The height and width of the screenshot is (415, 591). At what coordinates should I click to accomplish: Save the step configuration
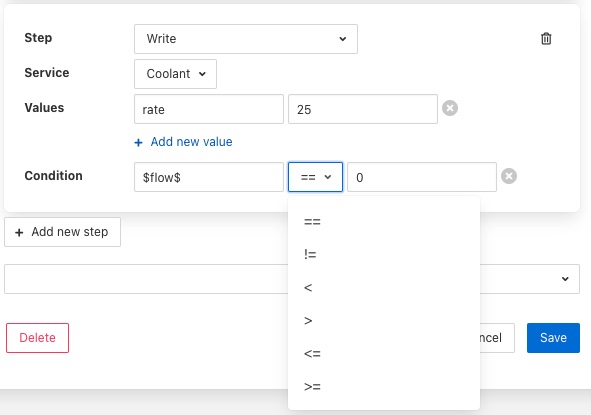pyautogui.click(x=553, y=338)
